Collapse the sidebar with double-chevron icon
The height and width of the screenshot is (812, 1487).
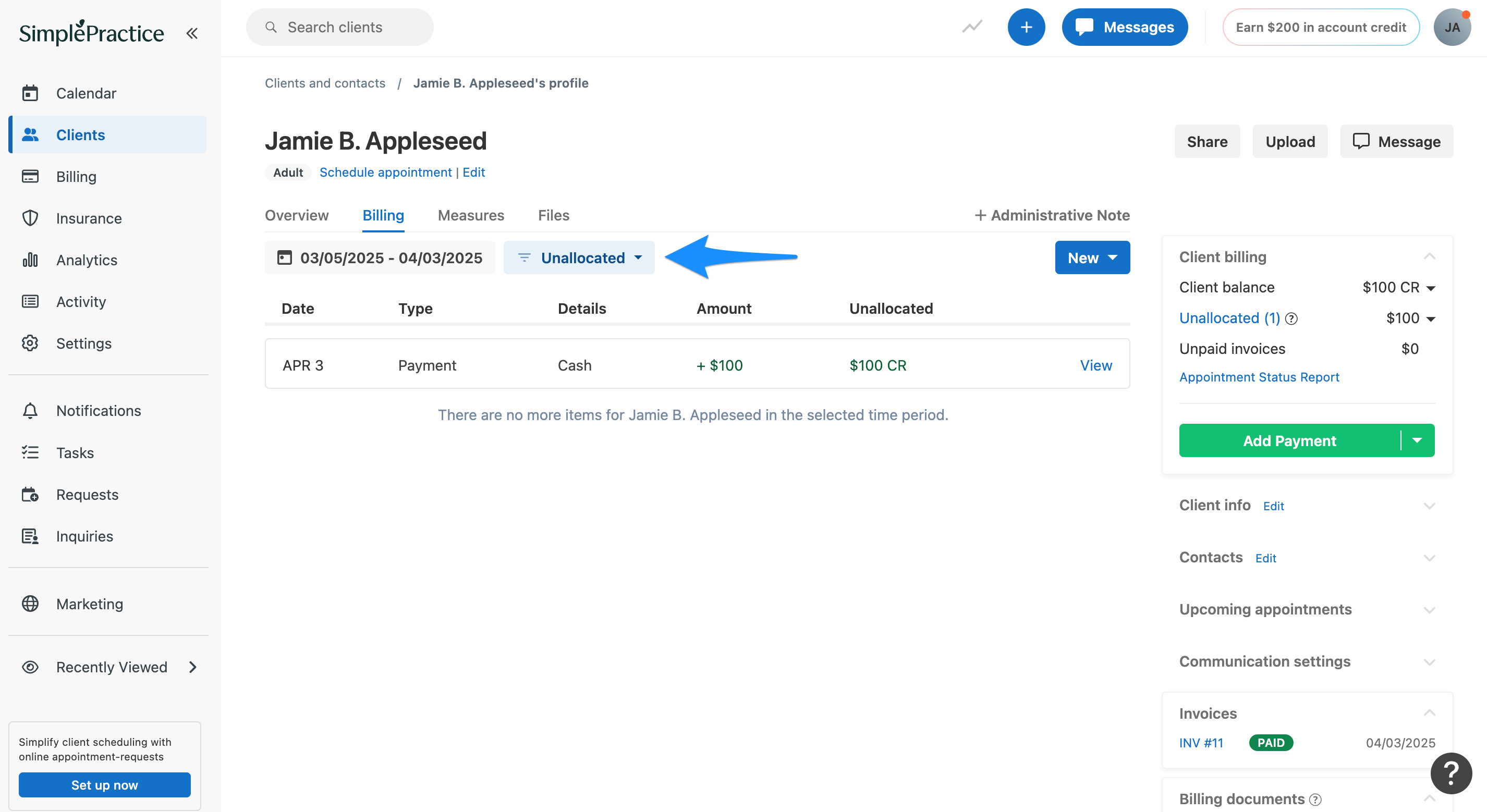[192, 33]
